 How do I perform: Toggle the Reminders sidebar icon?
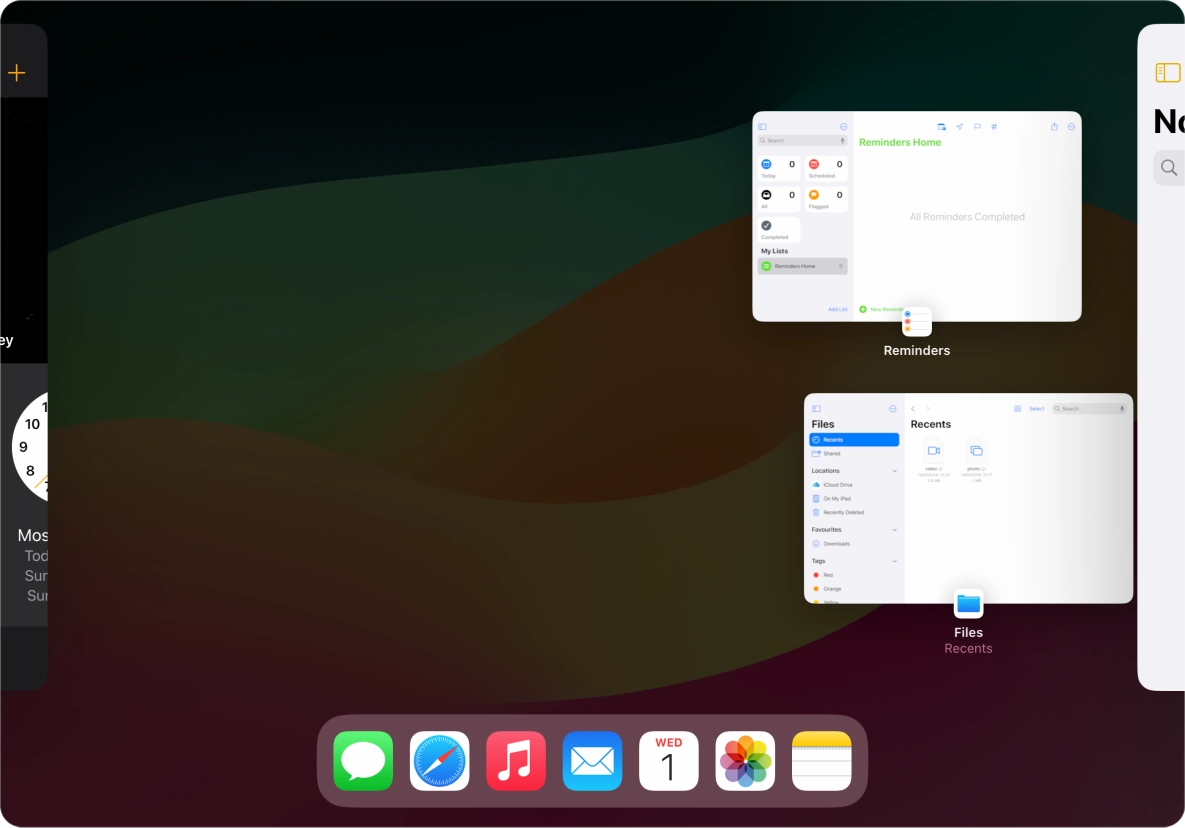click(762, 127)
